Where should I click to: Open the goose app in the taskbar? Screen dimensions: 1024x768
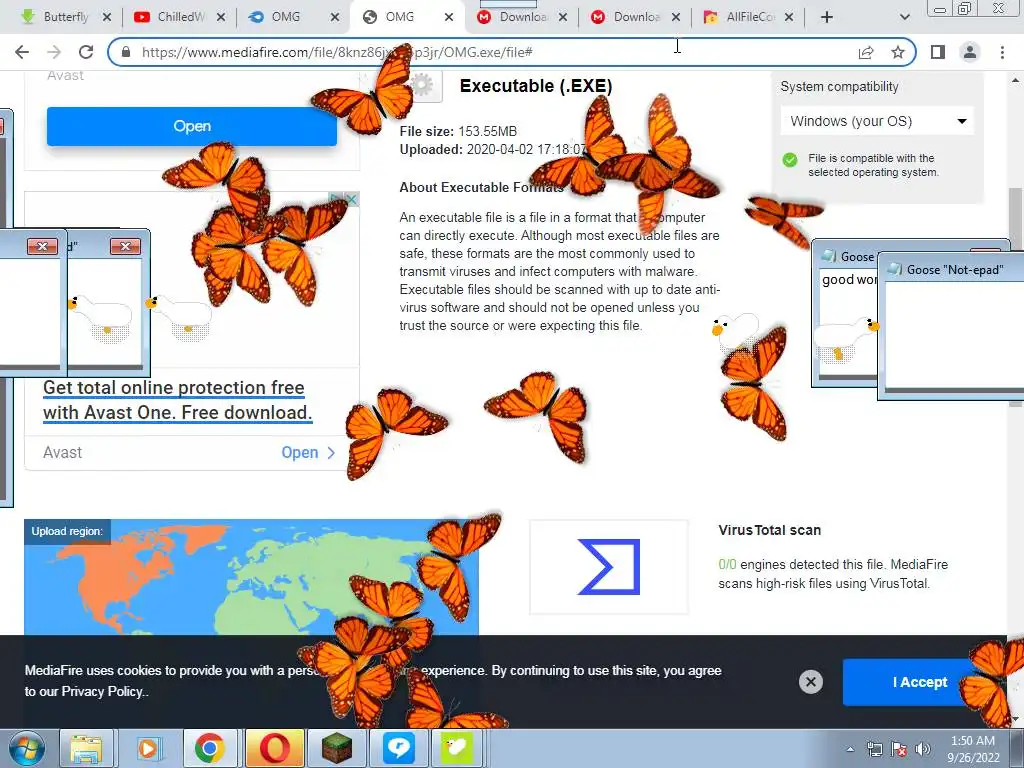click(x=456, y=748)
